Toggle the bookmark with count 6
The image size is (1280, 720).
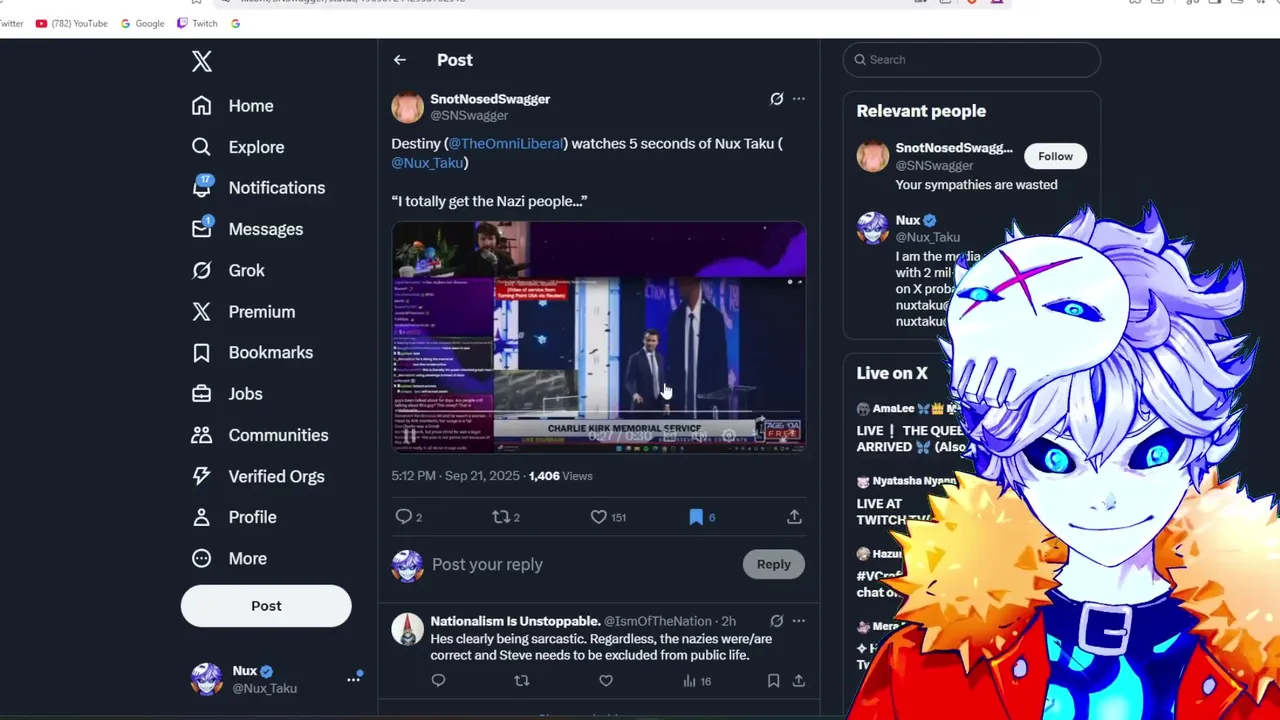pyautogui.click(x=696, y=517)
